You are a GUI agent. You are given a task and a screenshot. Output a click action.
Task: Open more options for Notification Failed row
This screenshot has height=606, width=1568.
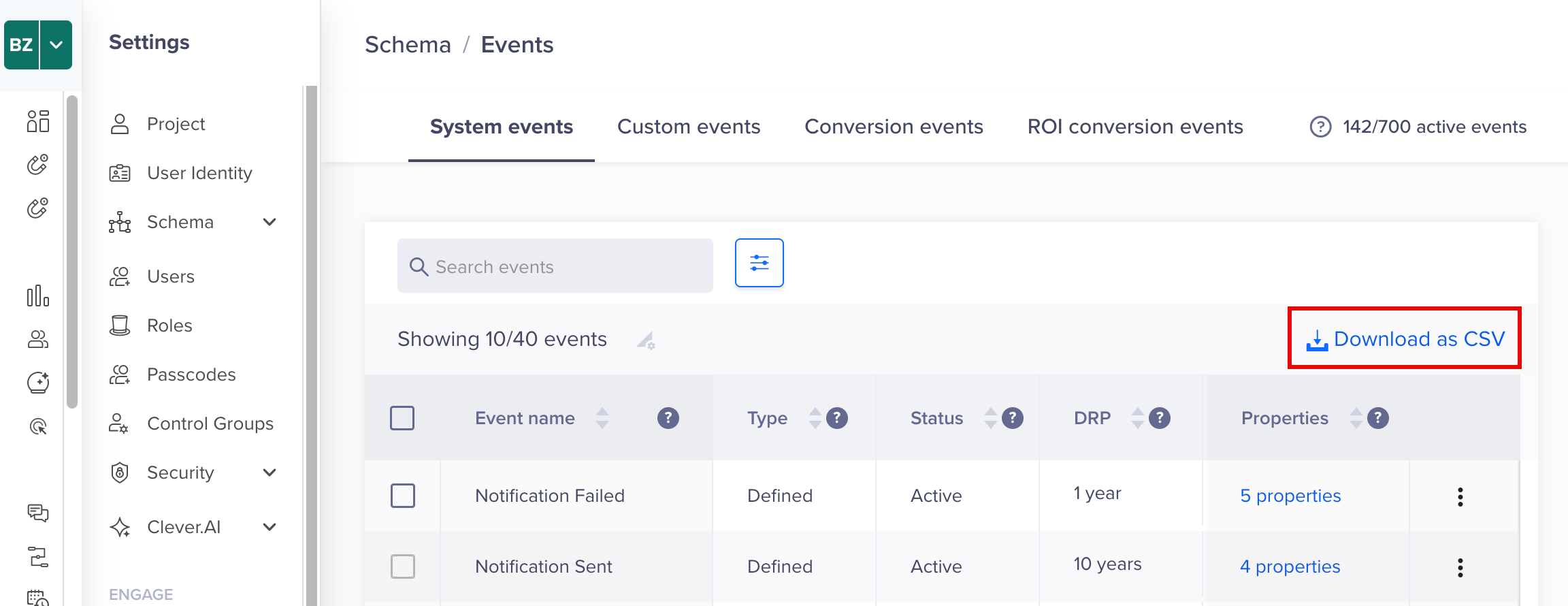pyautogui.click(x=1460, y=496)
